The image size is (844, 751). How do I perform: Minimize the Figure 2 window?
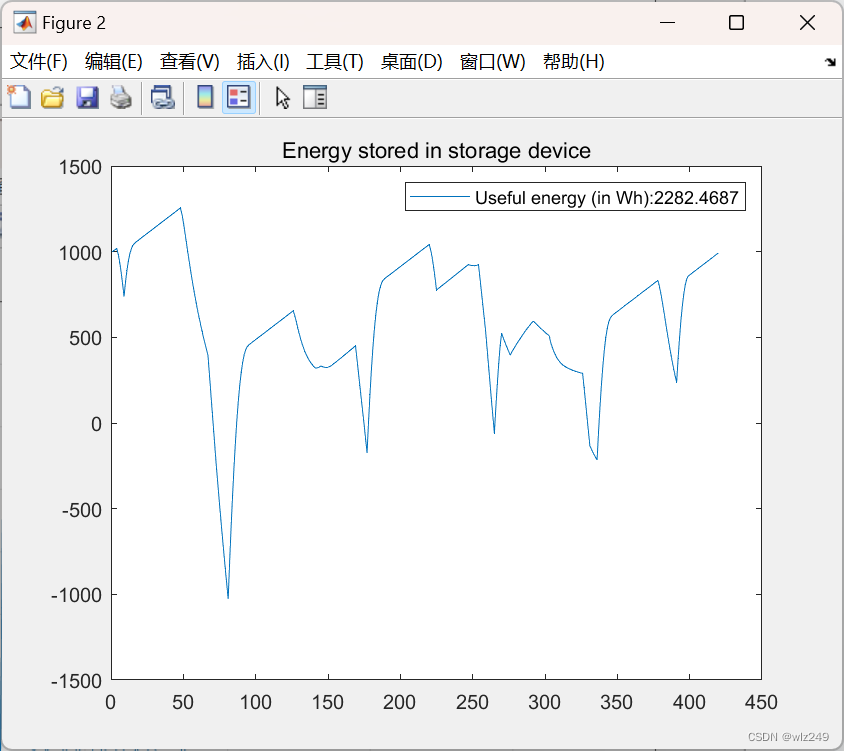pos(667,23)
